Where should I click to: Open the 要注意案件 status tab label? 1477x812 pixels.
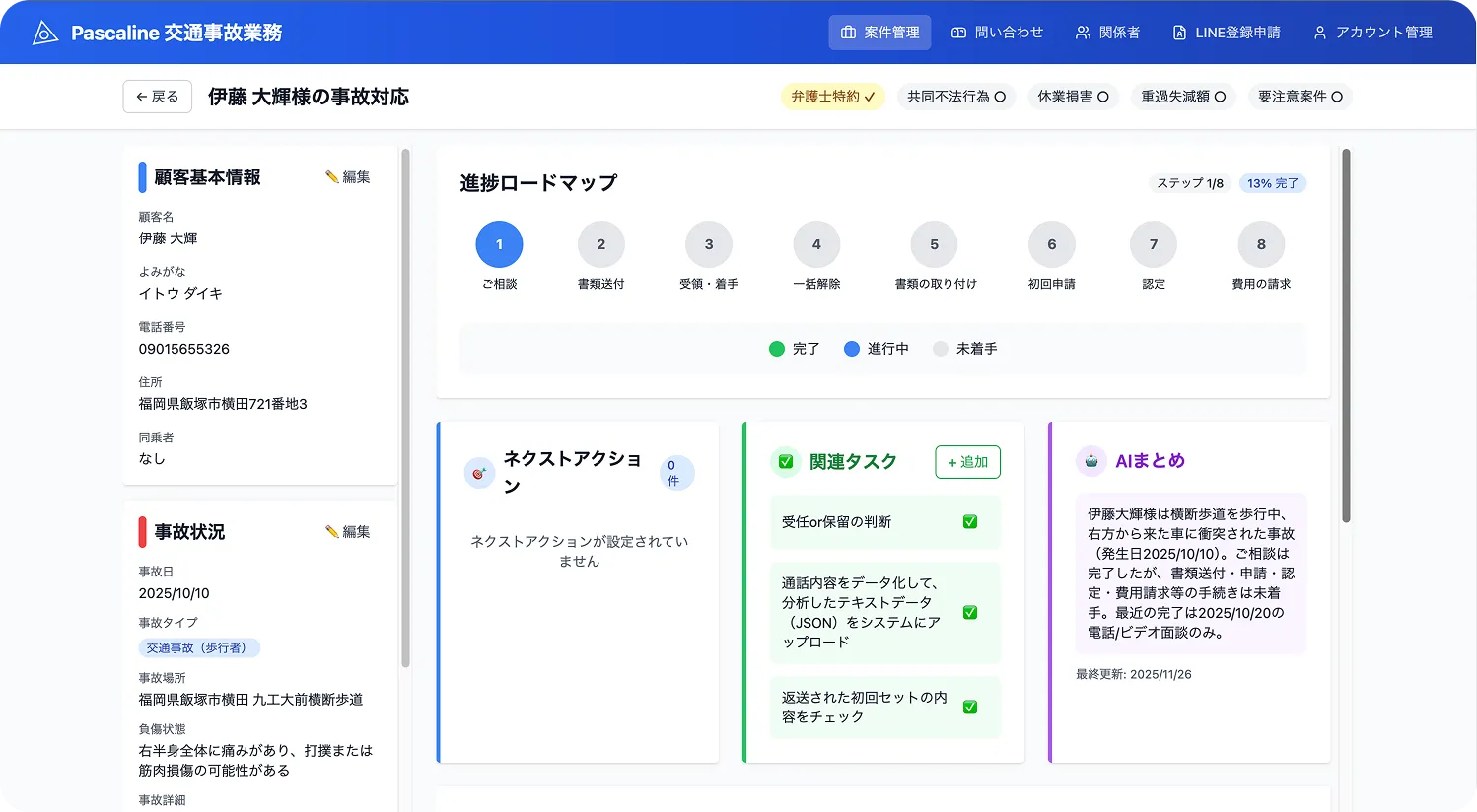coord(1301,96)
